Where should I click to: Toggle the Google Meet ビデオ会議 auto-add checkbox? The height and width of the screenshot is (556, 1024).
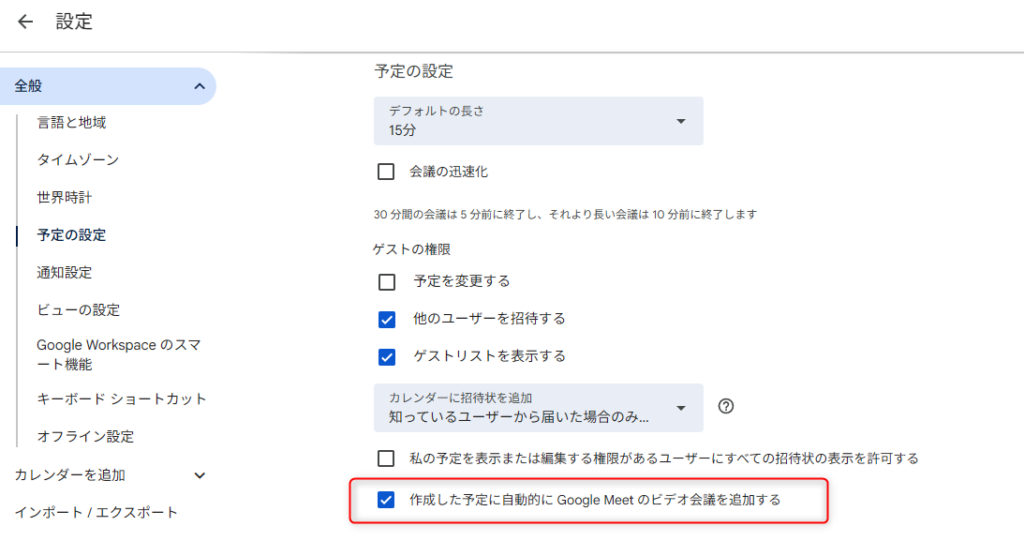(x=386, y=499)
